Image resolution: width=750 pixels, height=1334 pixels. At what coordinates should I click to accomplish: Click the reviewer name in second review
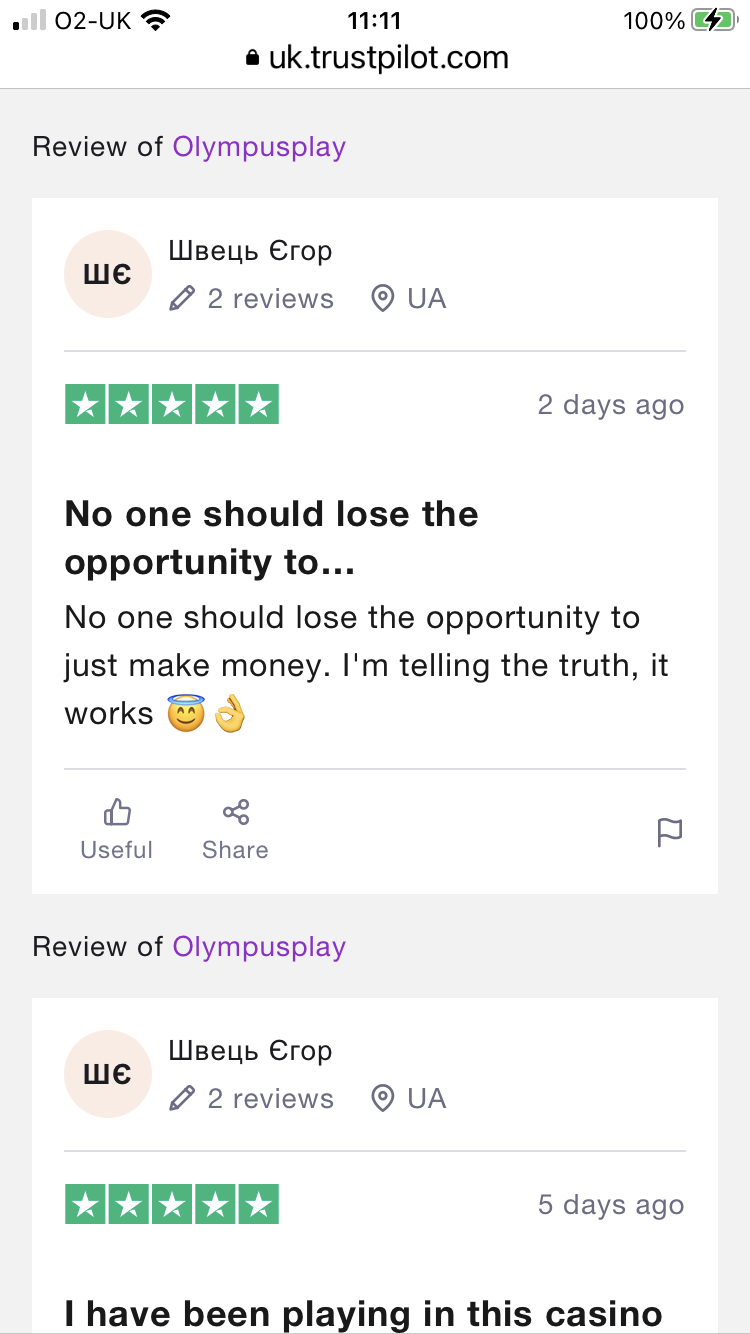[250, 1051]
